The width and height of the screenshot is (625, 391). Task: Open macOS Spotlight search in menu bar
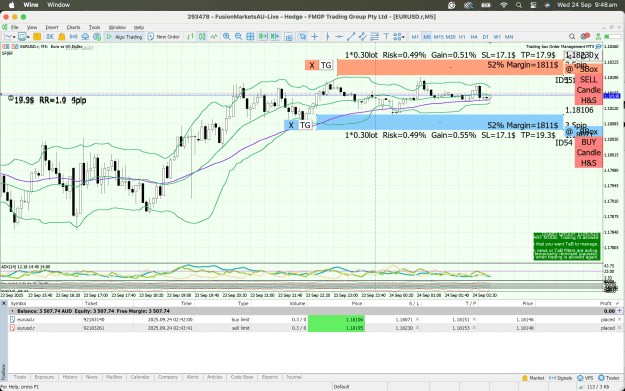519,5
